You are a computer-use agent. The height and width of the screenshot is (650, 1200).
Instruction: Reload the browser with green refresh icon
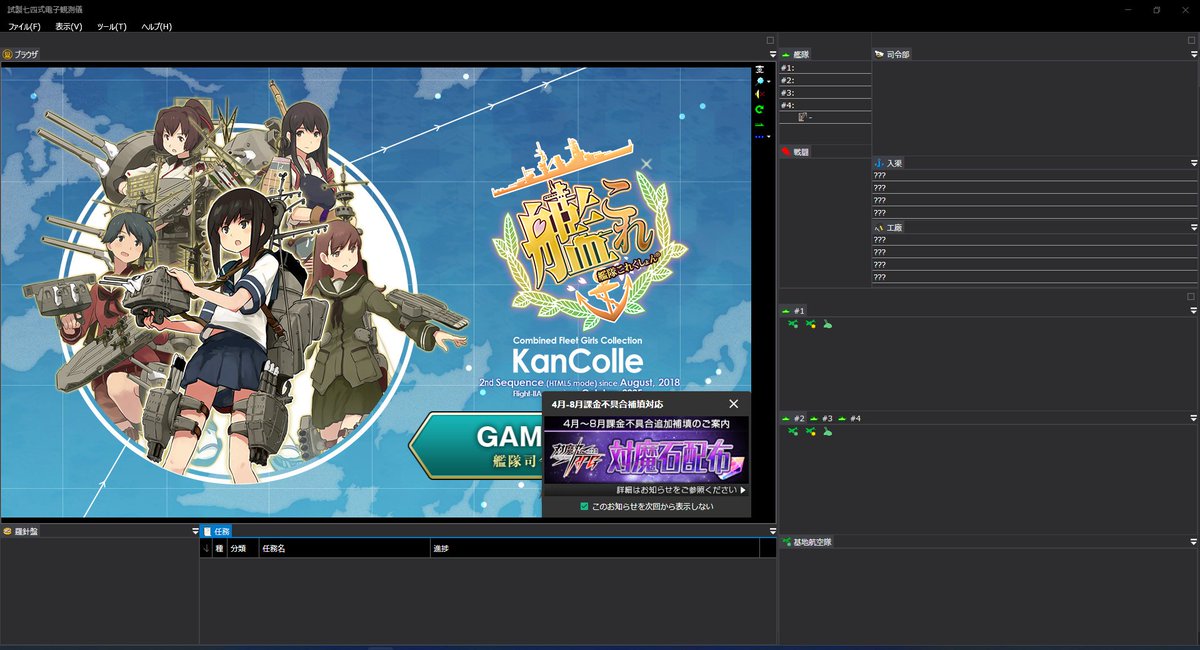pyautogui.click(x=760, y=108)
